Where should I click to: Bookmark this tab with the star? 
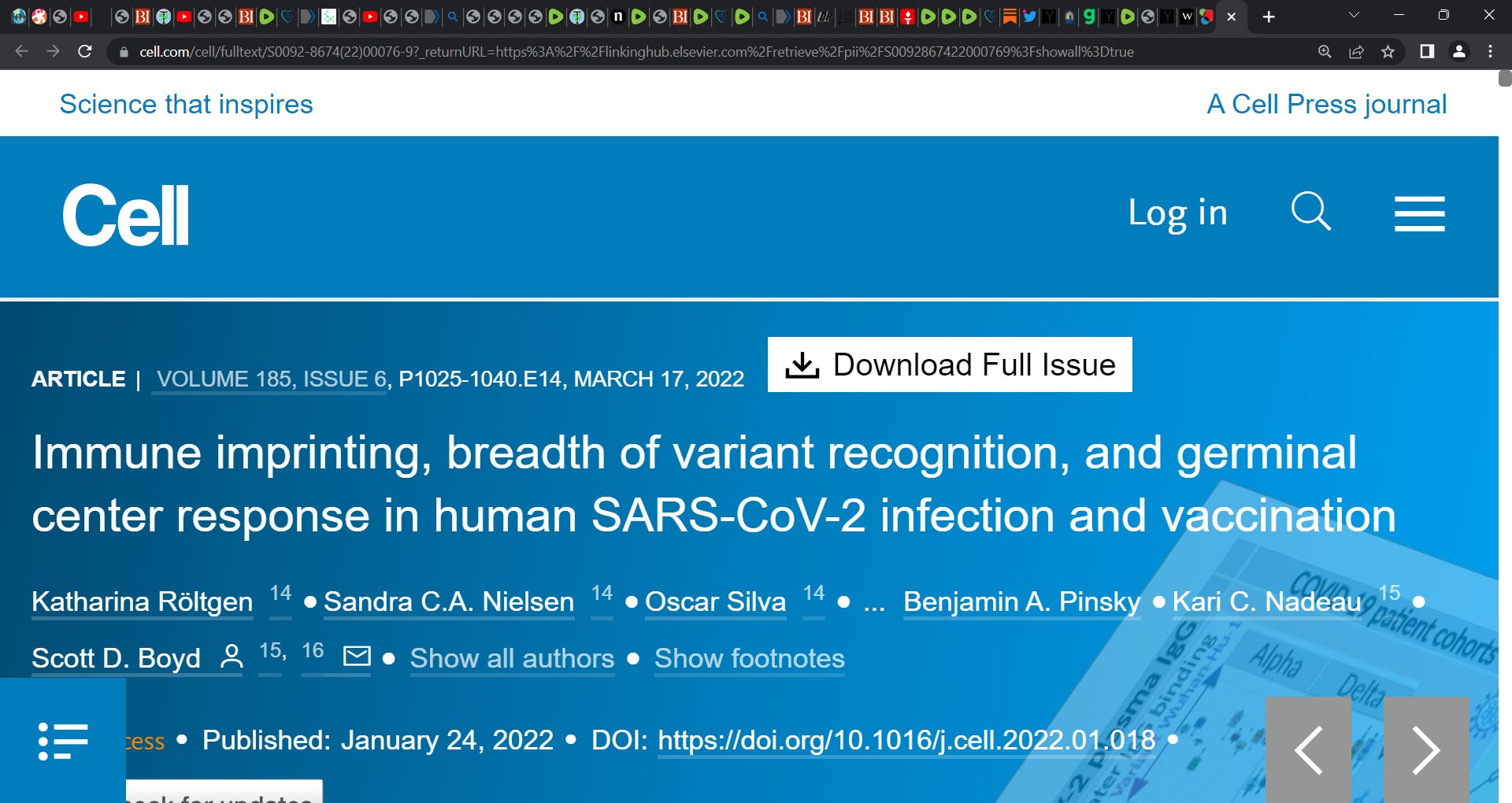point(1388,51)
